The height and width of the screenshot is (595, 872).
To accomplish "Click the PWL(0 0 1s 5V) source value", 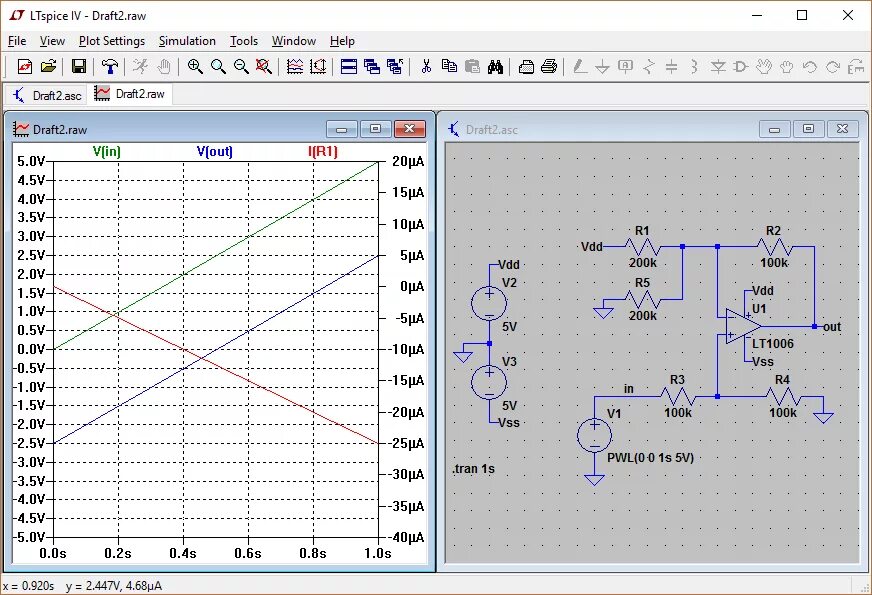I will tap(650, 458).
